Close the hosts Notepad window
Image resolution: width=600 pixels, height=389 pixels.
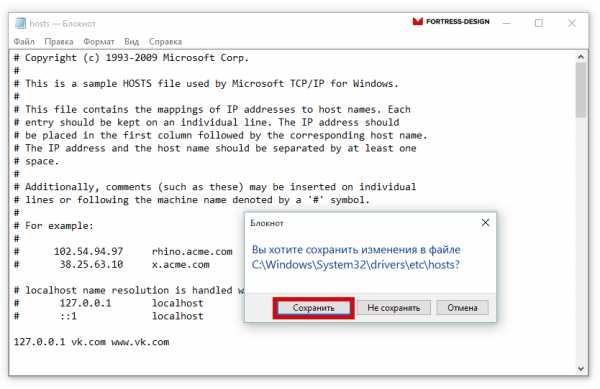click(572, 23)
